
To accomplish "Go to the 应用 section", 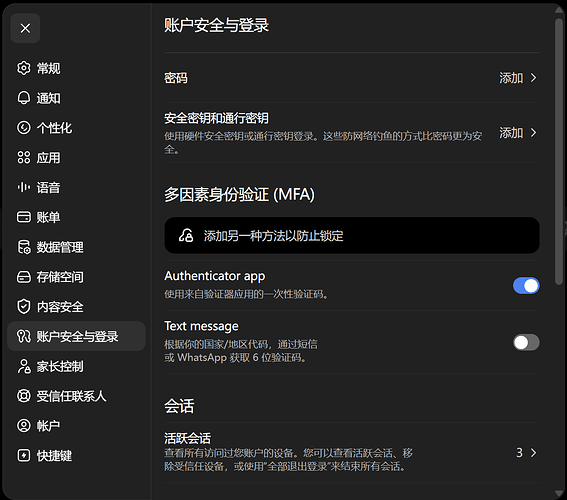I will tap(76, 158).
